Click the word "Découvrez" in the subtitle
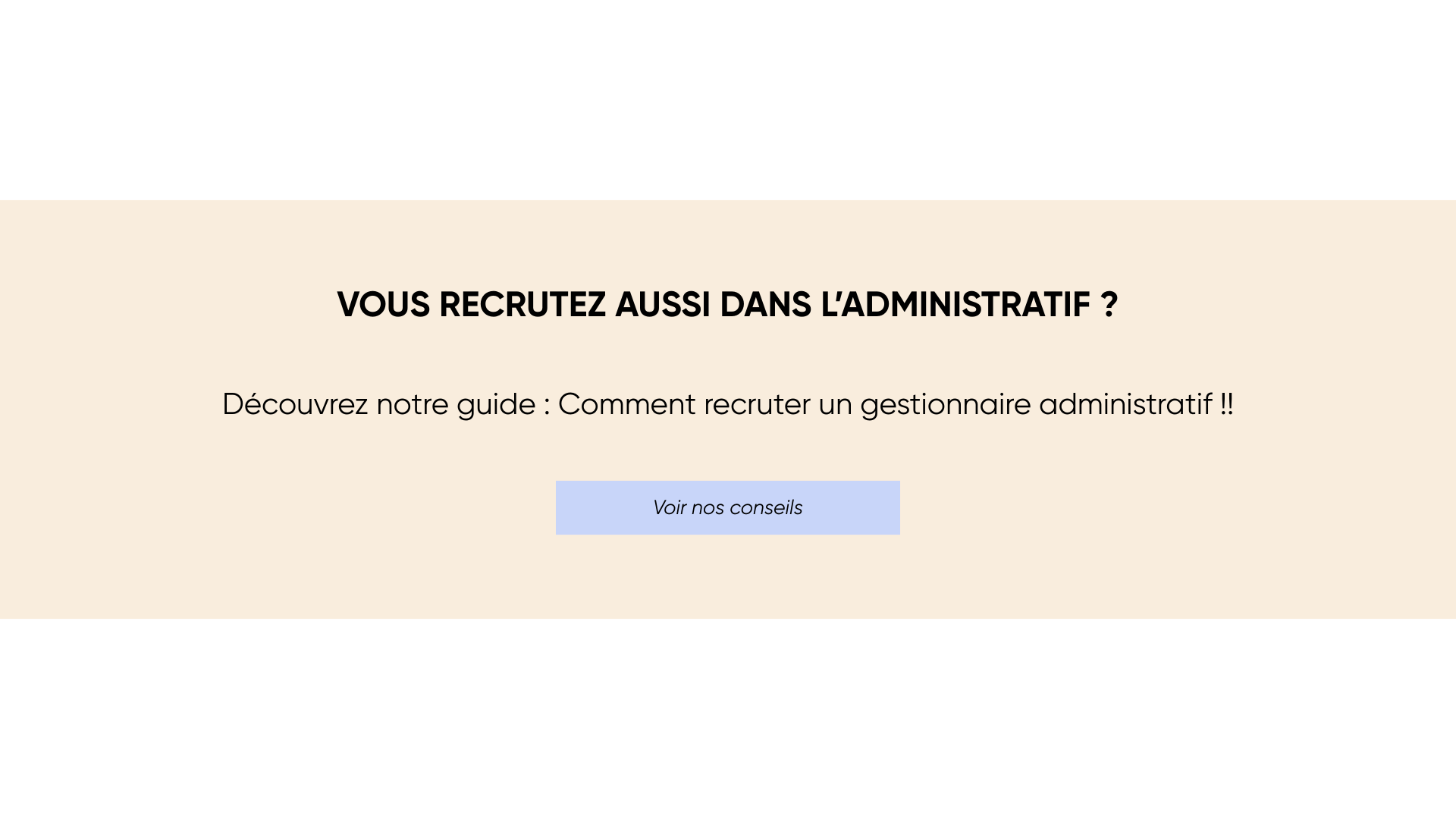Screen dimensions: 1456x819 295,404
